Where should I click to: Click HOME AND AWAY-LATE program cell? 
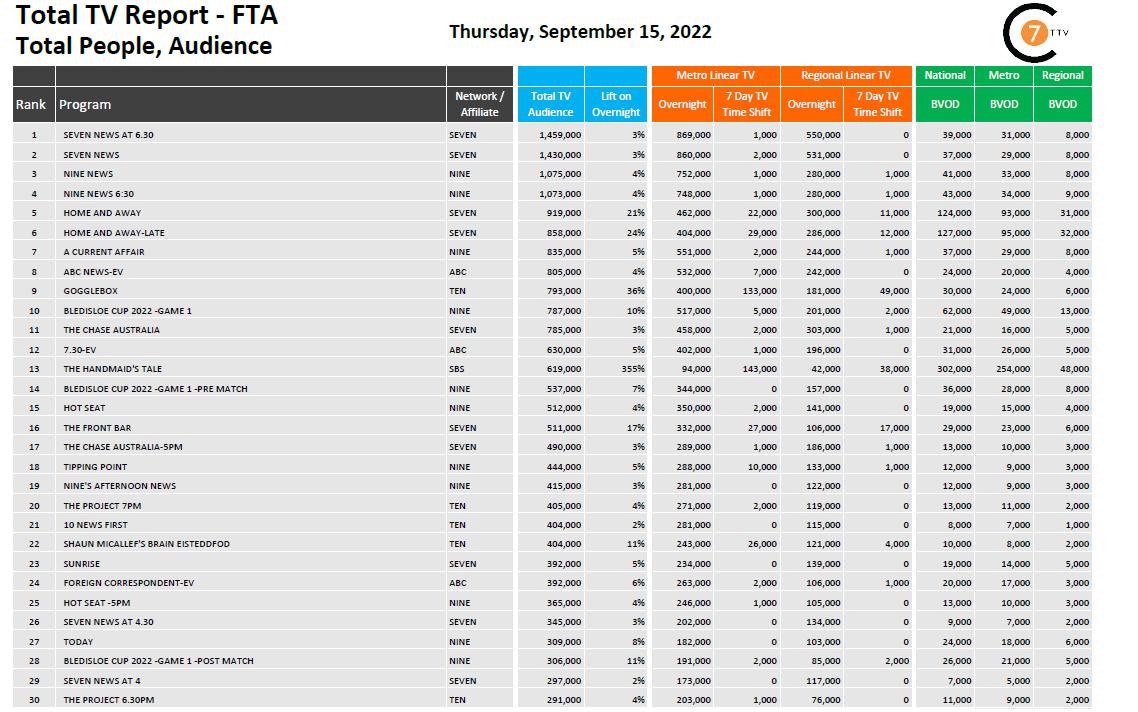click(114, 233)
